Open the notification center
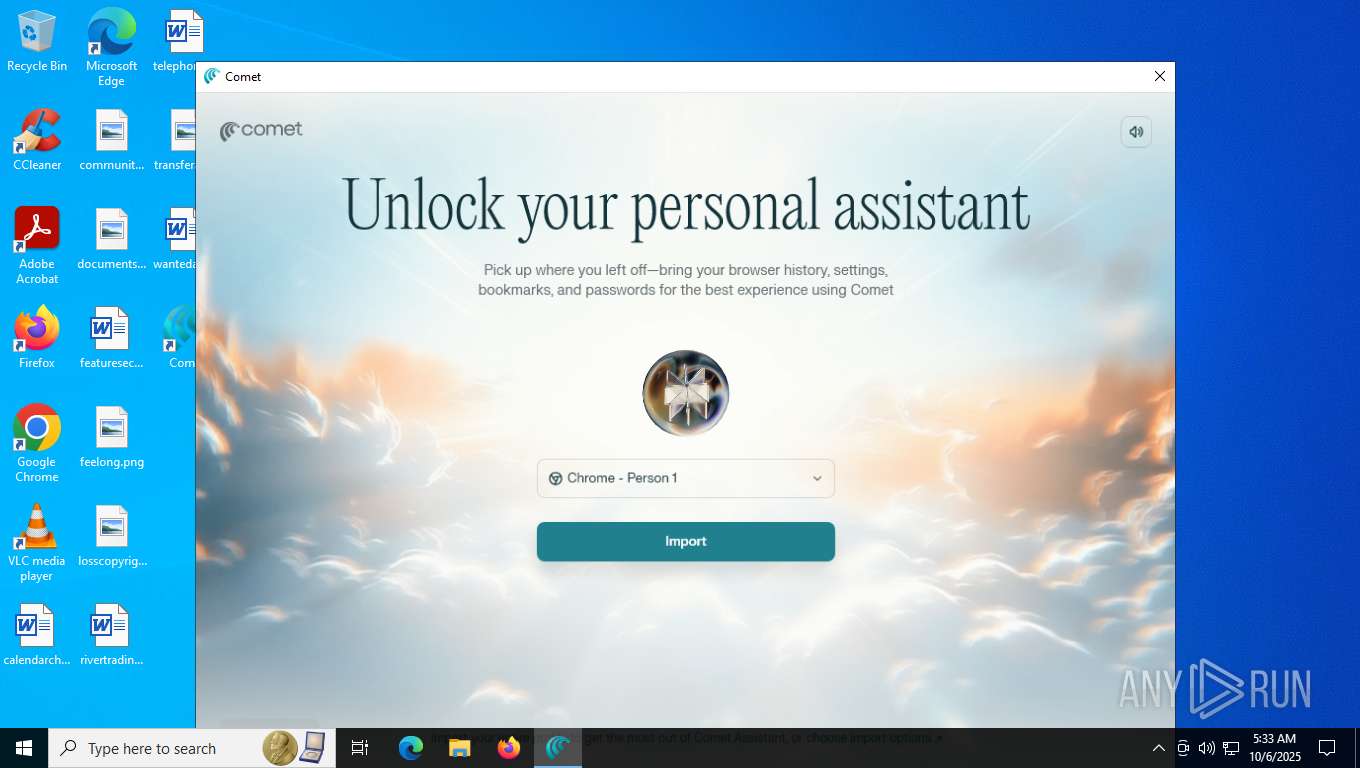 pos(1327,748)
